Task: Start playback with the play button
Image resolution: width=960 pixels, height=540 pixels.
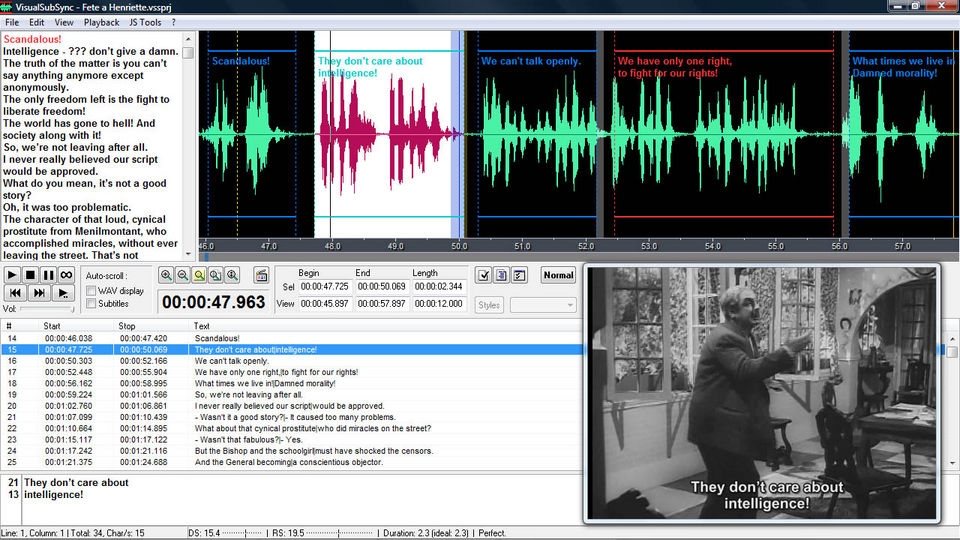Action: [x=12, y=275]
